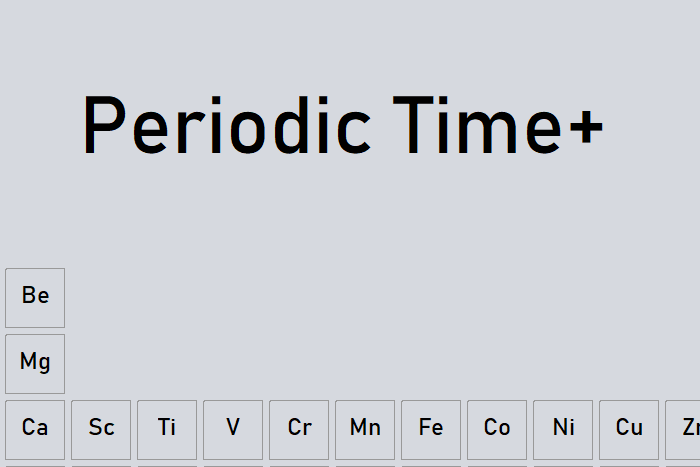The image size is (700, 467).
Task: Select the Cu element tile
Action: coord(629,429)
